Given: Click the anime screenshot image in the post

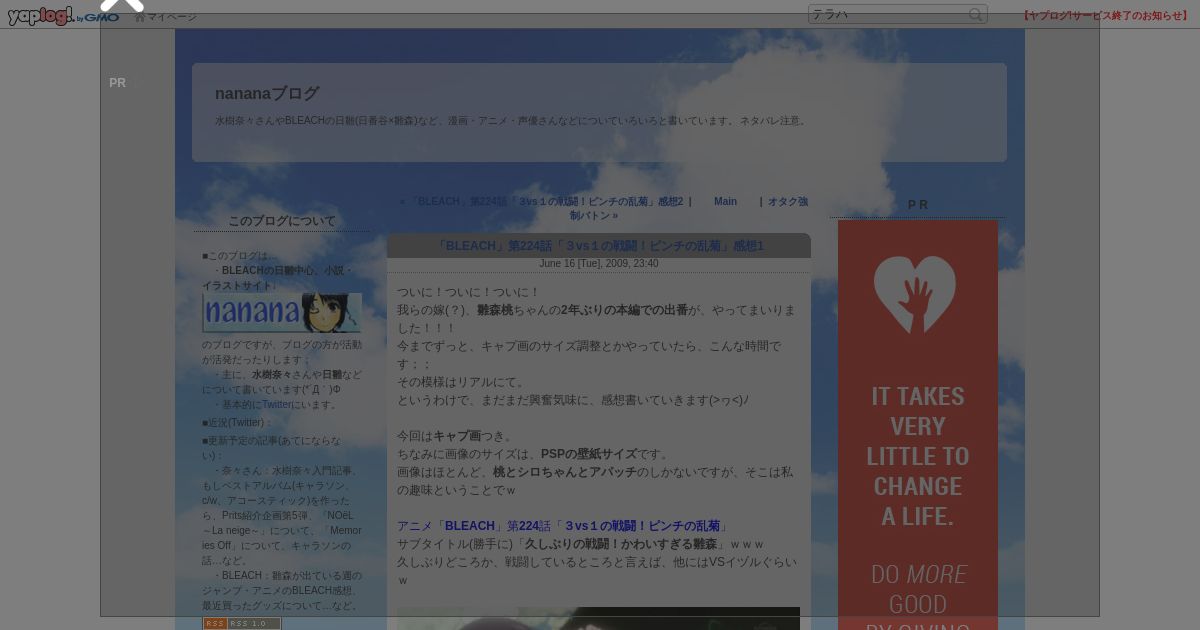Looking at the screenshot, I should point(598,618).
